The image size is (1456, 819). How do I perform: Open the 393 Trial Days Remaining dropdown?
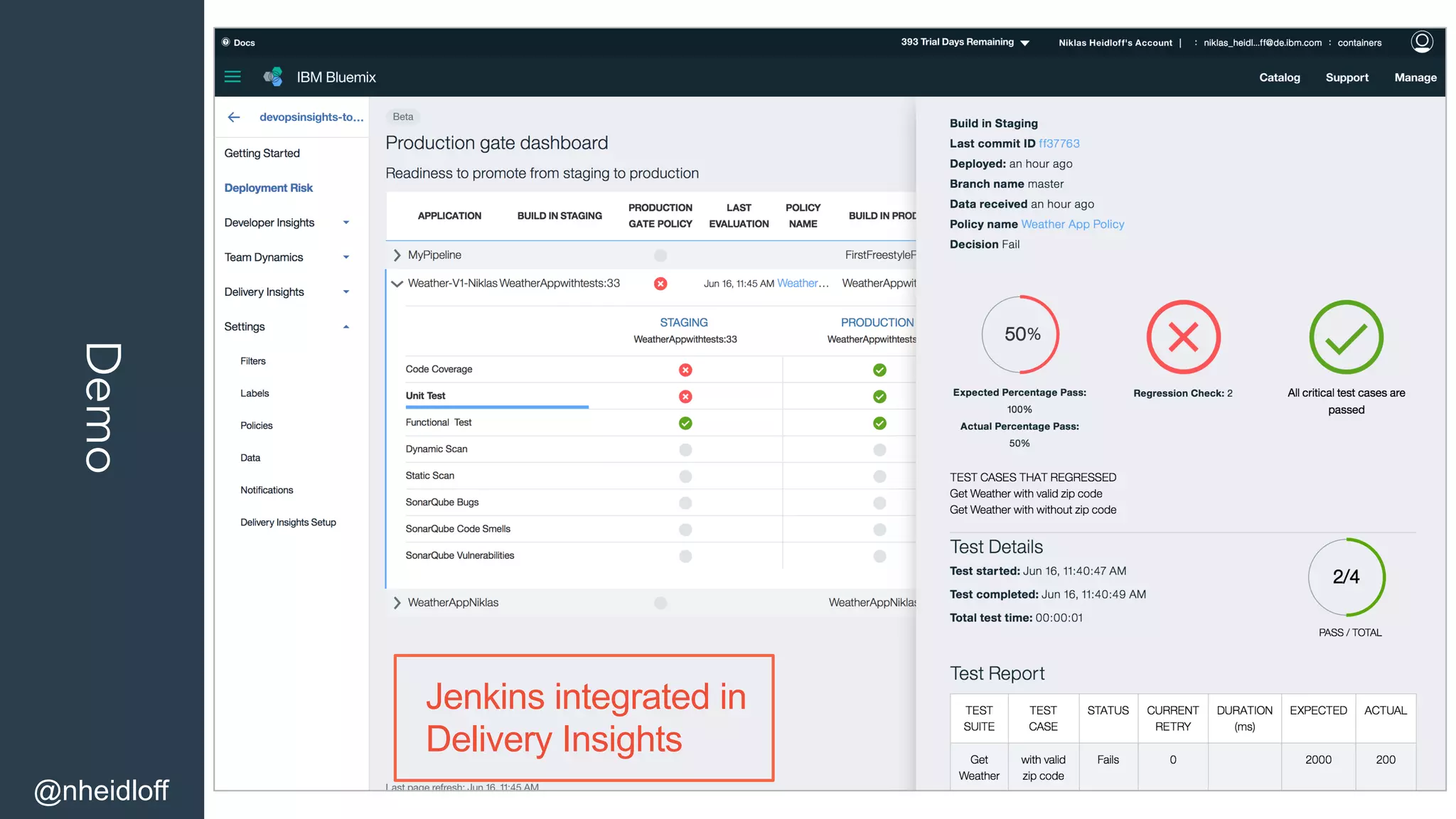965,42
